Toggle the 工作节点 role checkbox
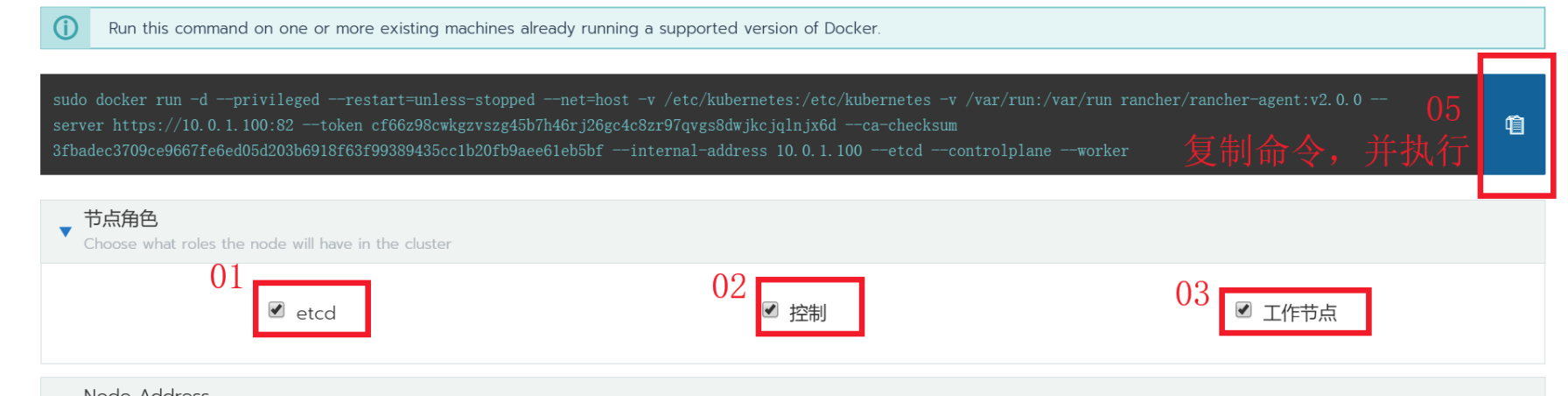 point(1243,310)
